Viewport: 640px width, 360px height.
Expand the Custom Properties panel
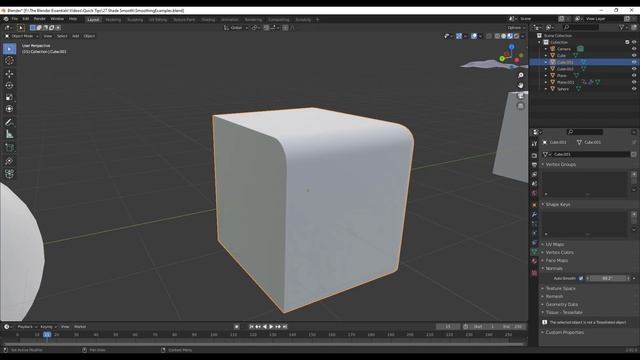(x=564, y=333)
